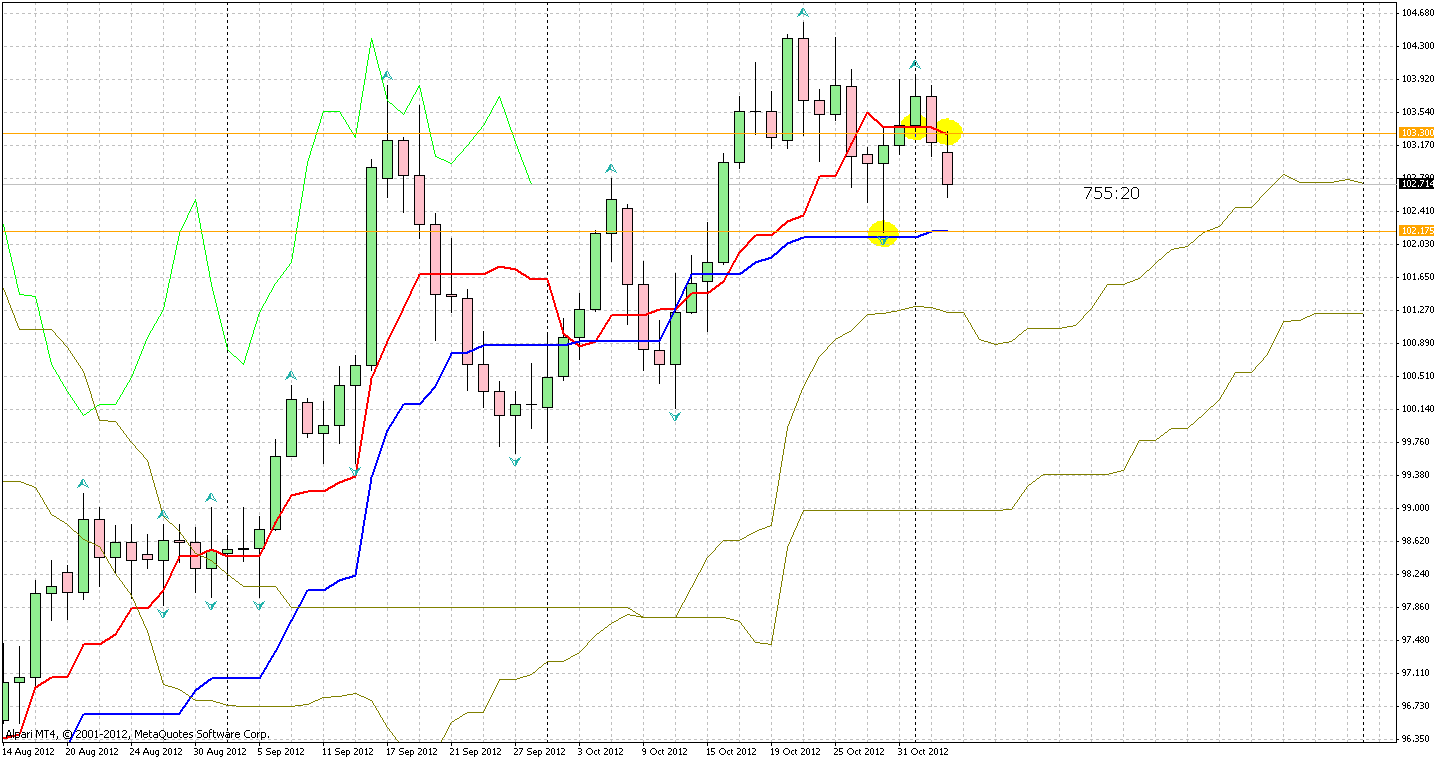Click the Alpari MT4 copyright text
The image size is (1434, 759).
(x=137, y=734)
